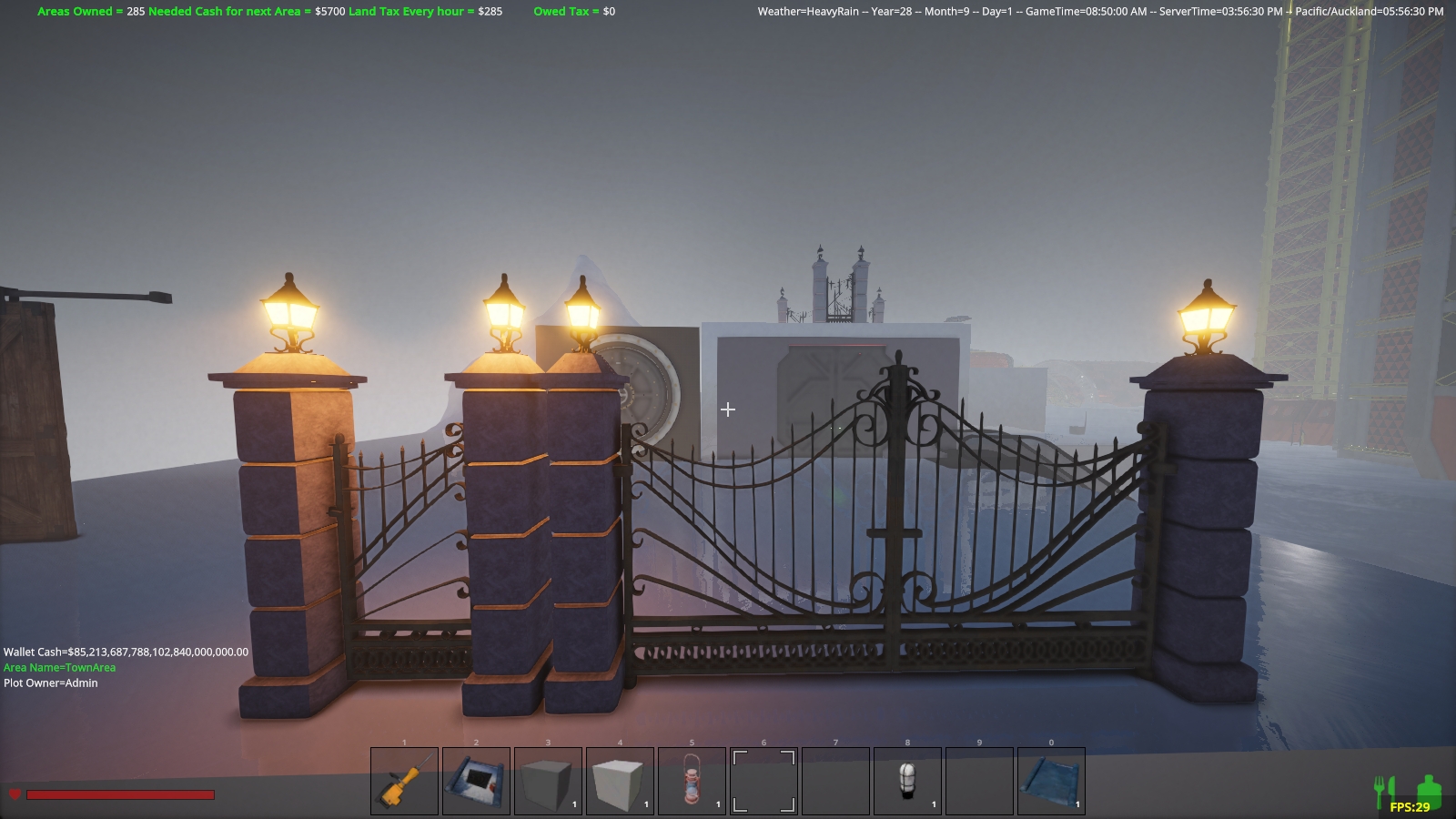This screenshot has width=1456, height=819.
Task: Click the selected empty hotbar slot 6
Action: click(763, 781)
